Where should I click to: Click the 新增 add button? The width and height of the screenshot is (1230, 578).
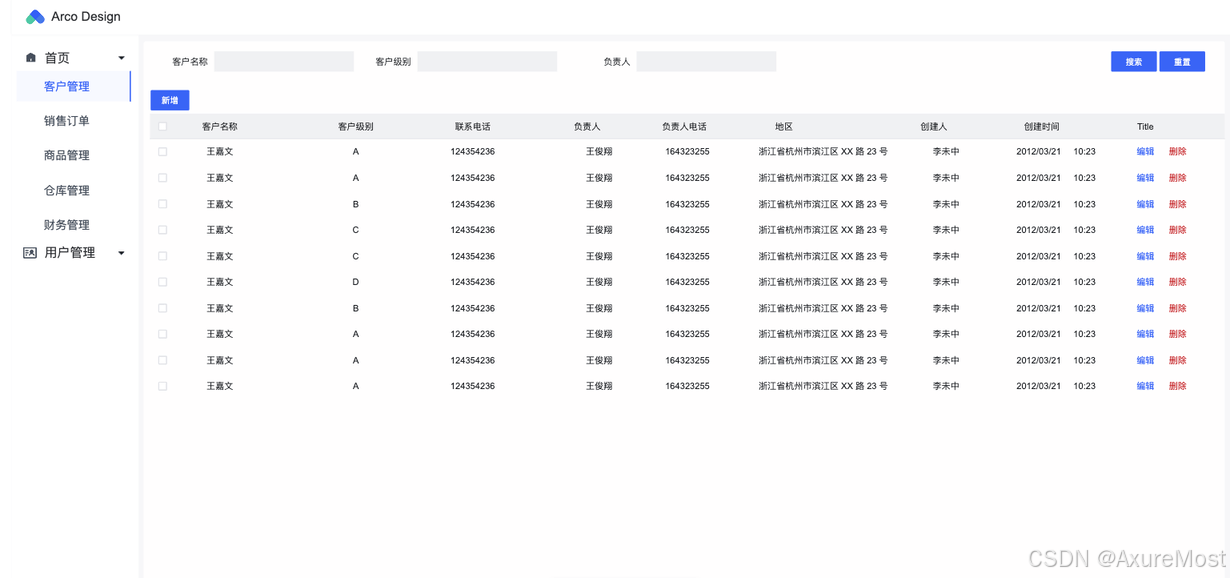point(169,100)
